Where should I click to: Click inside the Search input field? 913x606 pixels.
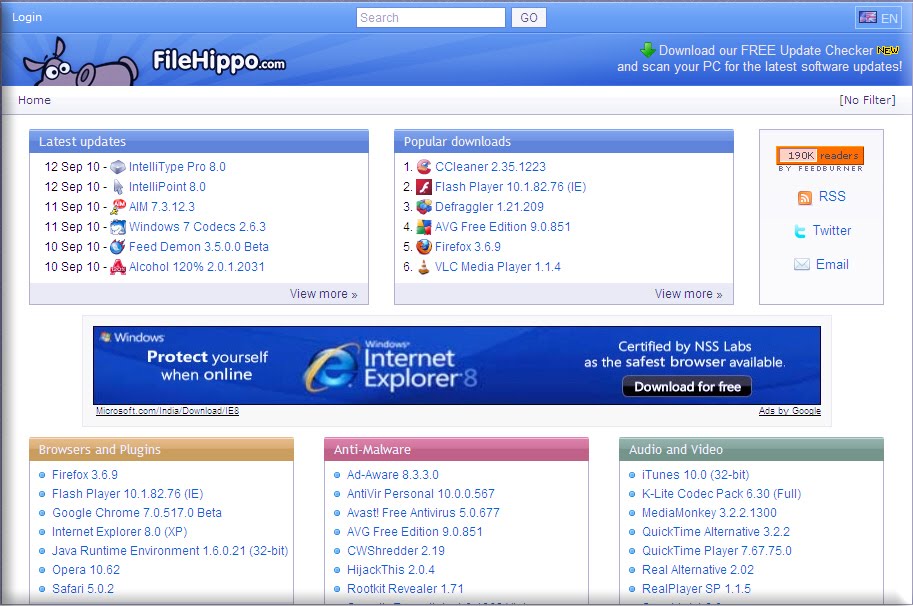tap(430, 17)
